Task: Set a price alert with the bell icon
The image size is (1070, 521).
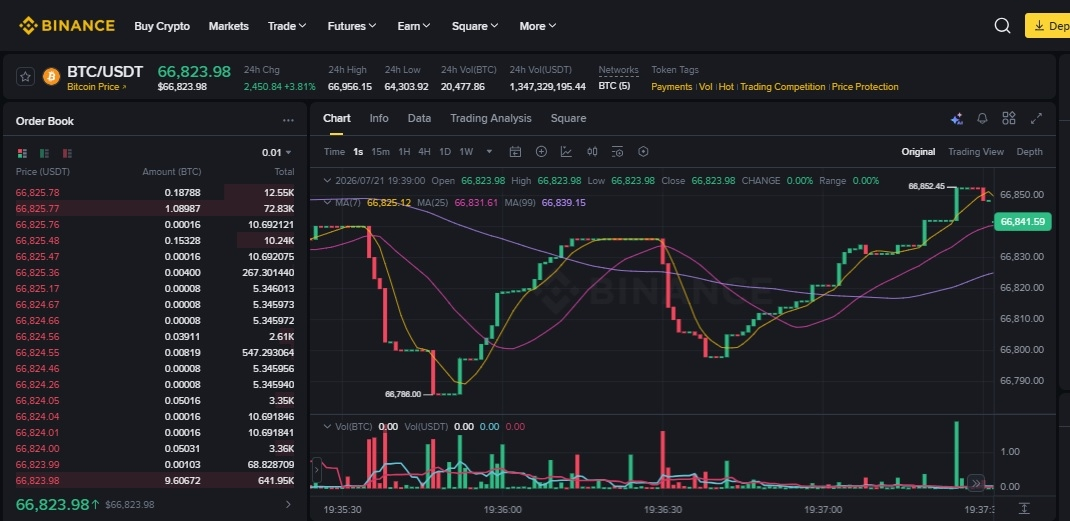Action: [983, 118]
